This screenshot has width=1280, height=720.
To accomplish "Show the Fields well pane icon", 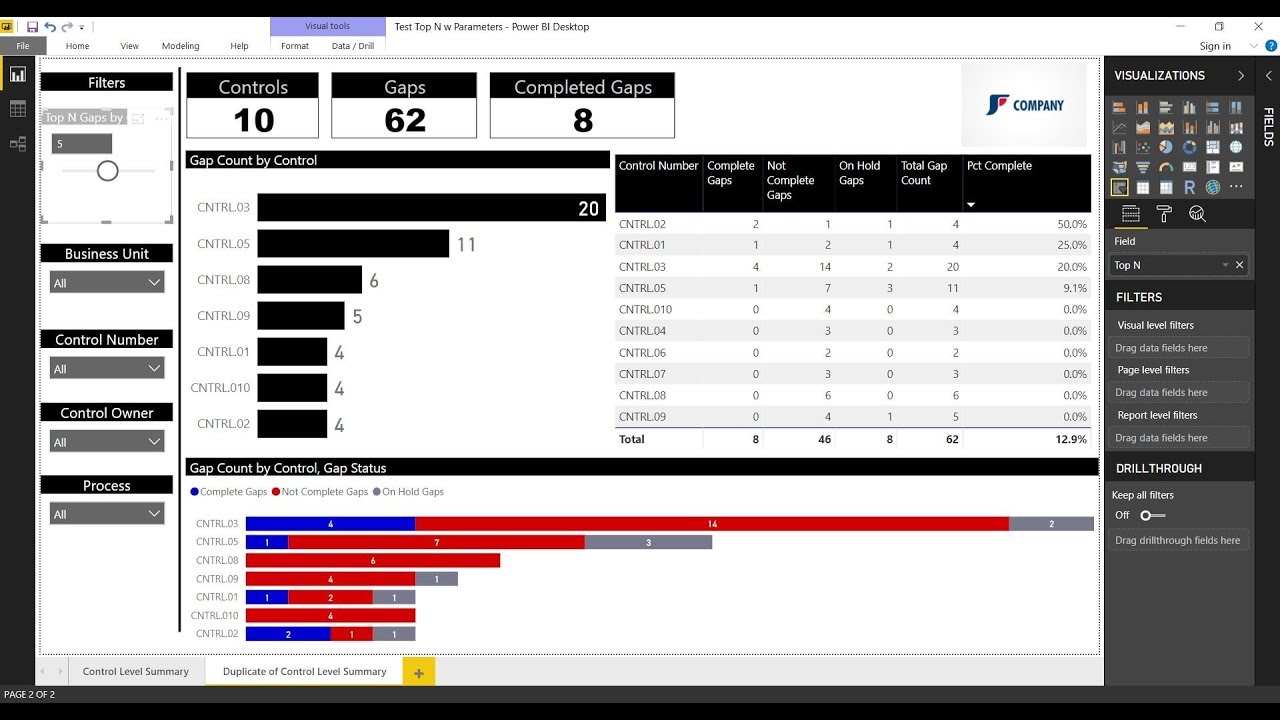I will 1130,214.
